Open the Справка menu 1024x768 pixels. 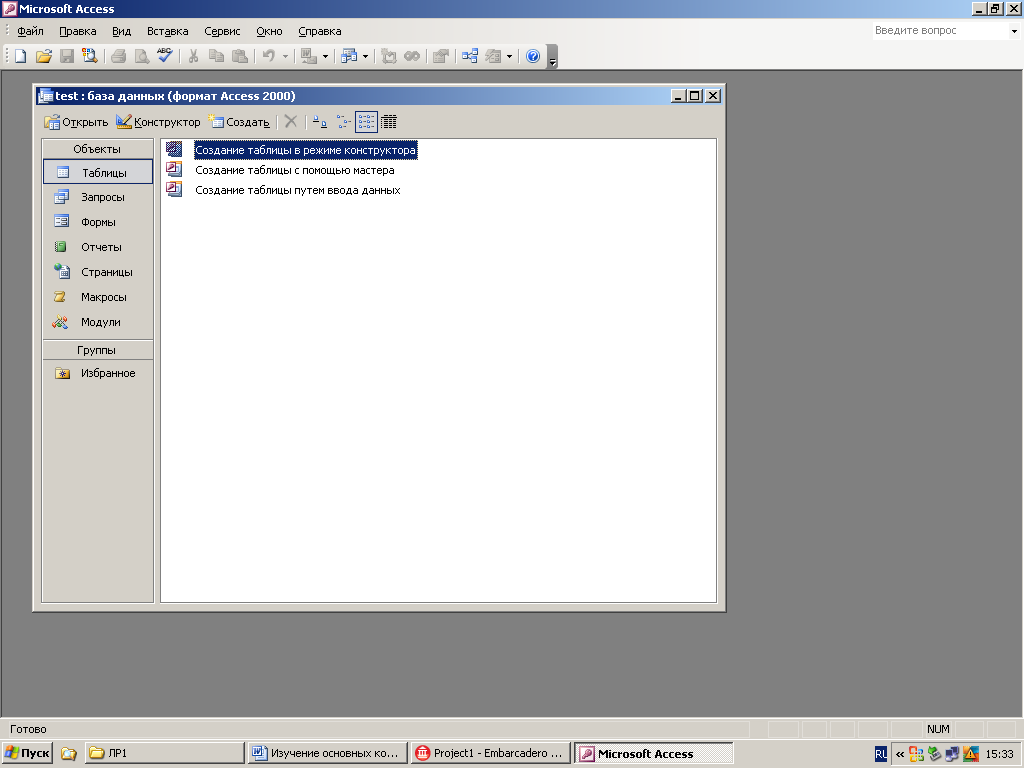[319, 31]
